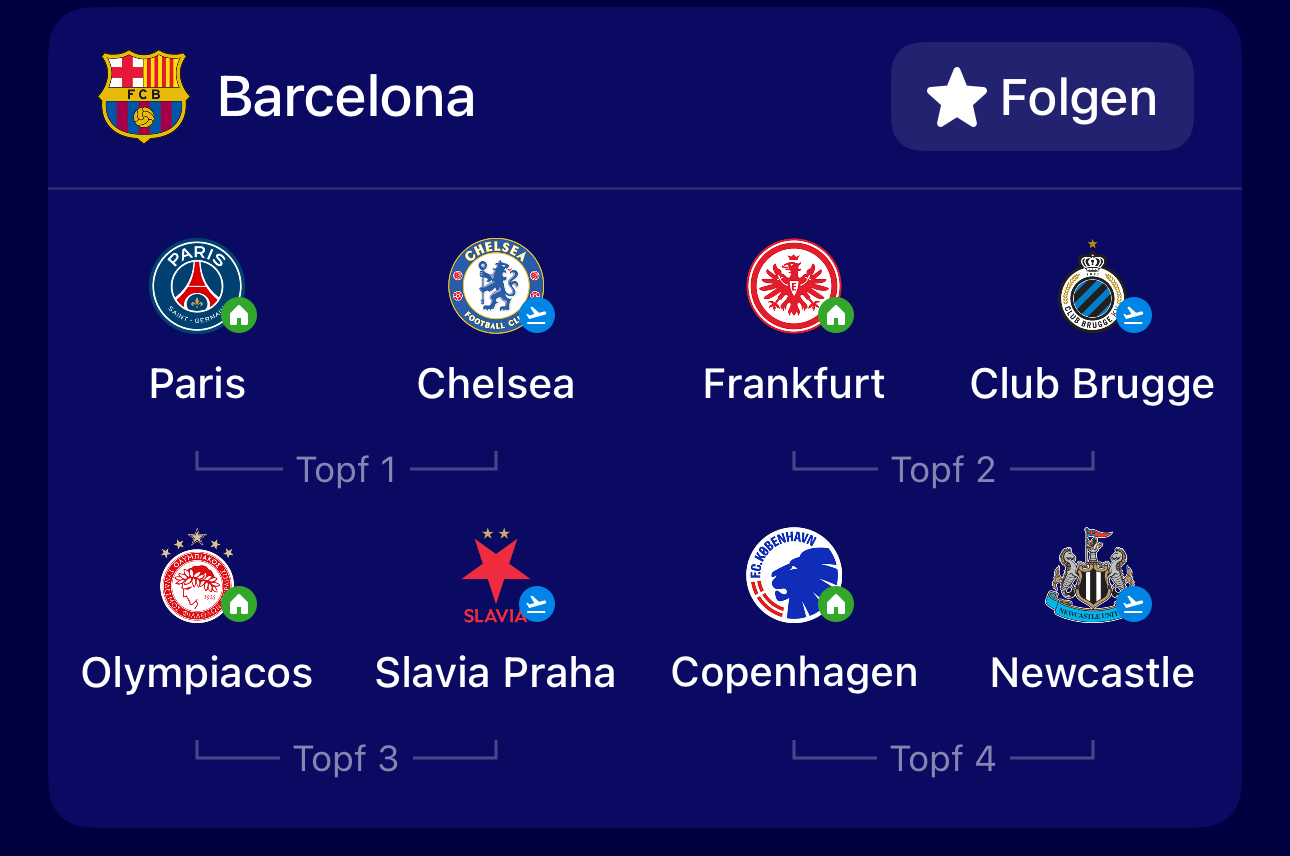This screenshot has height=856, width=1290.
Task: Select the Topf 4 pot label
Action: tap(943, 759)
